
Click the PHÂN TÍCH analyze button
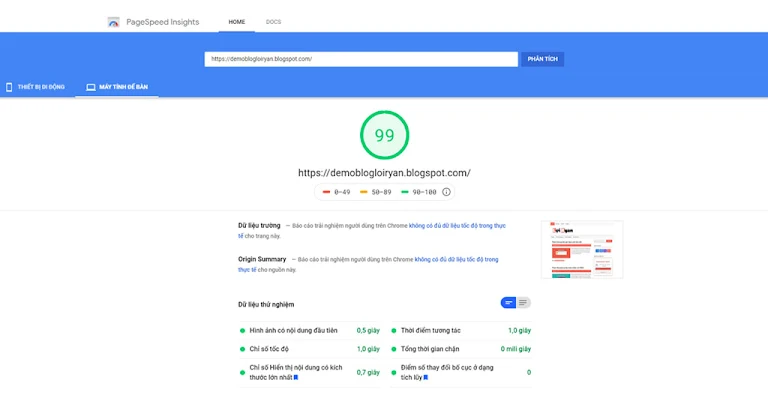tap(543, 59)
